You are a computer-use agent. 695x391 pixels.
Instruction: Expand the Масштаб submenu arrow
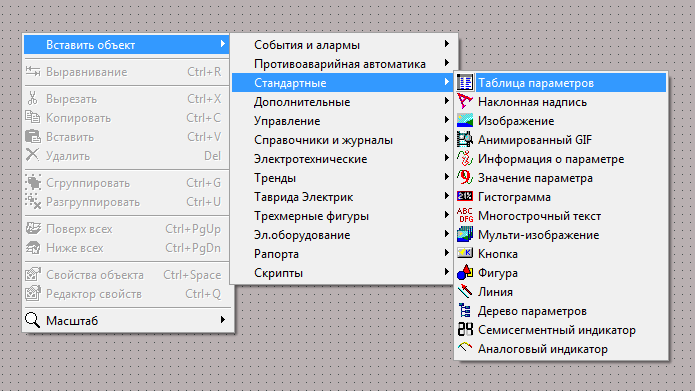coord(223,320)
